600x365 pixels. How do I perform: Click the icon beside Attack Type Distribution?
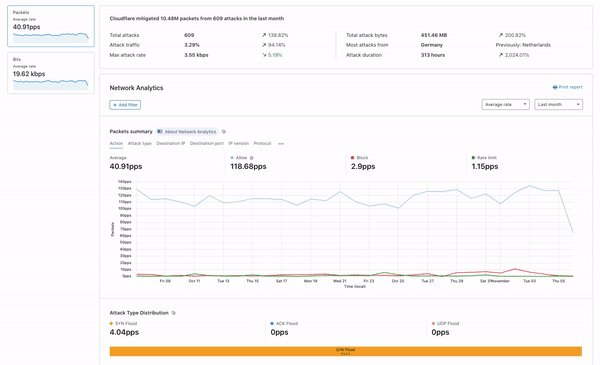click(174, 313)
